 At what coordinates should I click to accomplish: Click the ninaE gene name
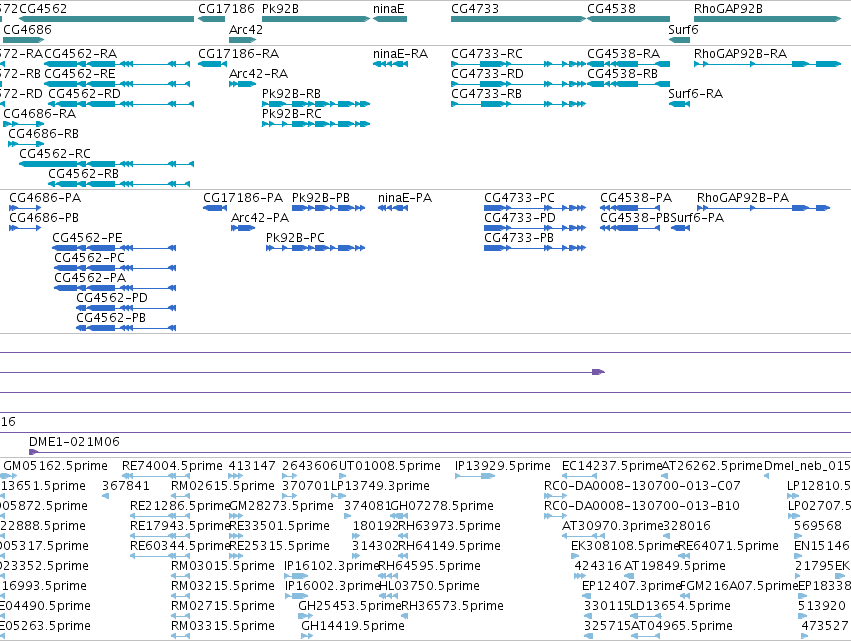(389, 9)
